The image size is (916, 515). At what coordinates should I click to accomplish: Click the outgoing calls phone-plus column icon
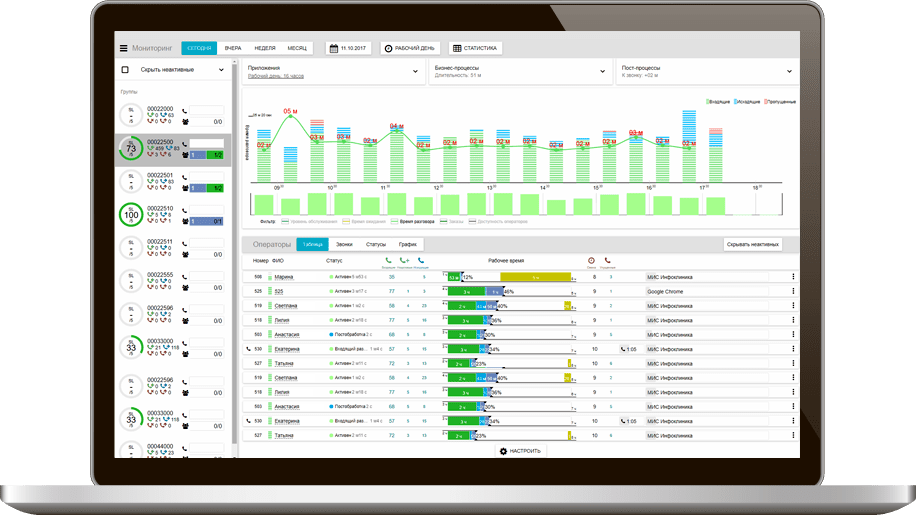[x=404, y=260]
